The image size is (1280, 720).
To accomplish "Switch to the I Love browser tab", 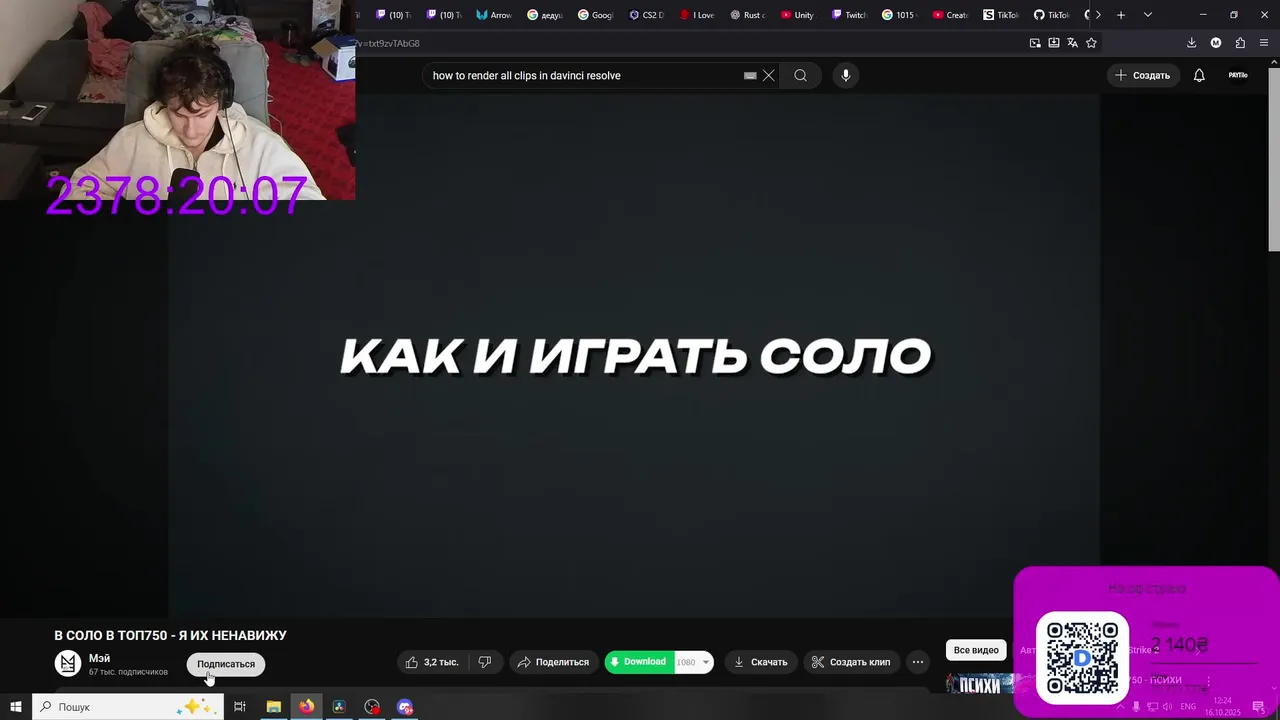I will click(x=697, y=15).
